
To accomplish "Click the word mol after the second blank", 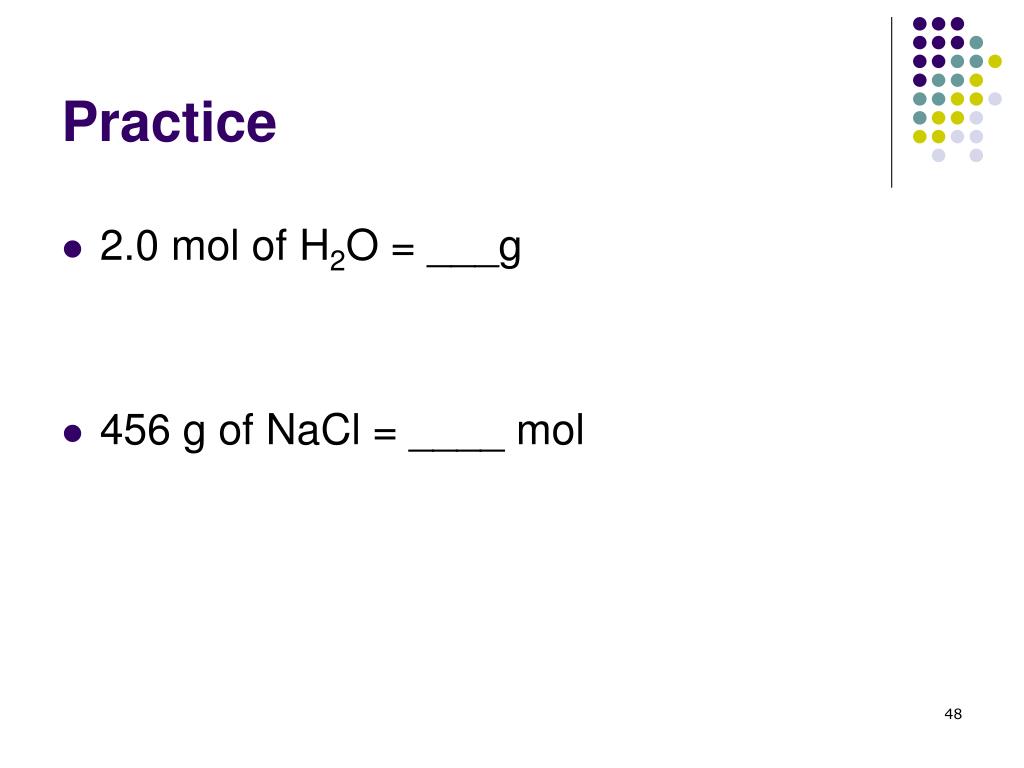I will (550, 431).
